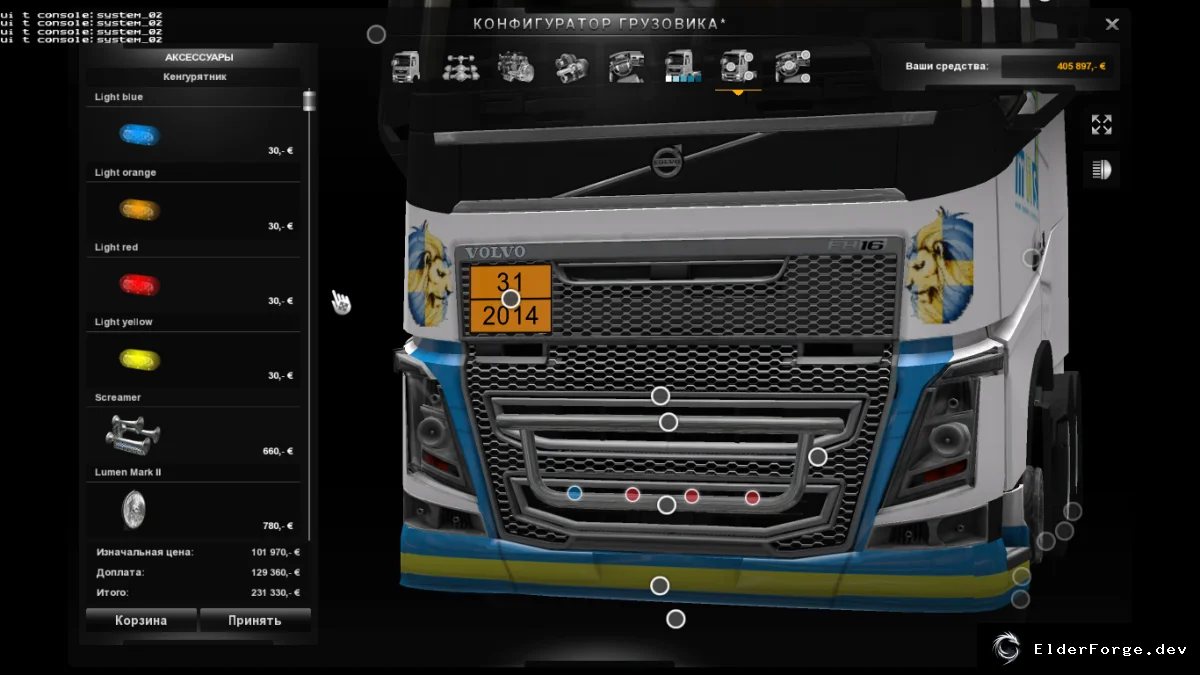Toggle the truck headlights icon
The image size is (1200, 675).
click(1101, 170)
